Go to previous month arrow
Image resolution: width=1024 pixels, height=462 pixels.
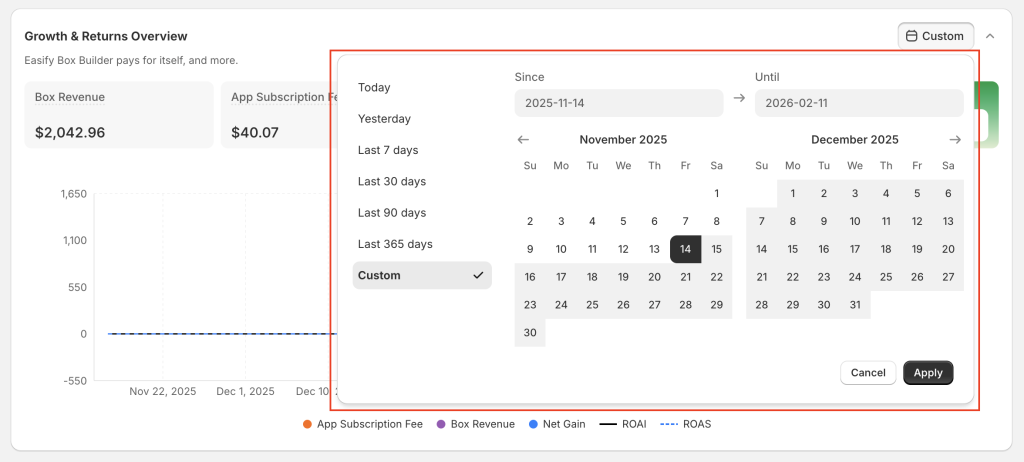click(523, 140)
